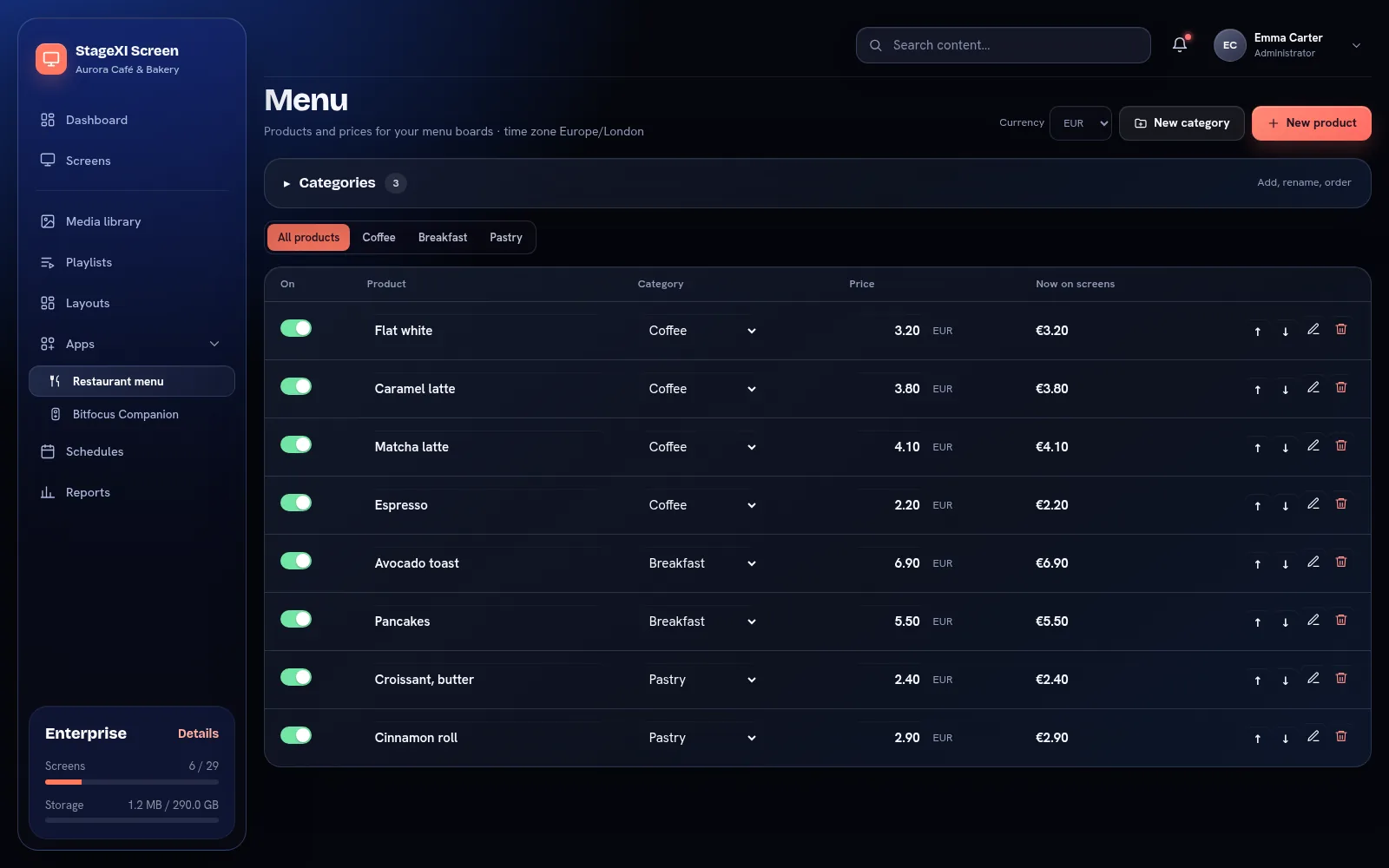Open the notifications bell
Viewport: 1389px width, 868px height.
[x=1180, y=45]
